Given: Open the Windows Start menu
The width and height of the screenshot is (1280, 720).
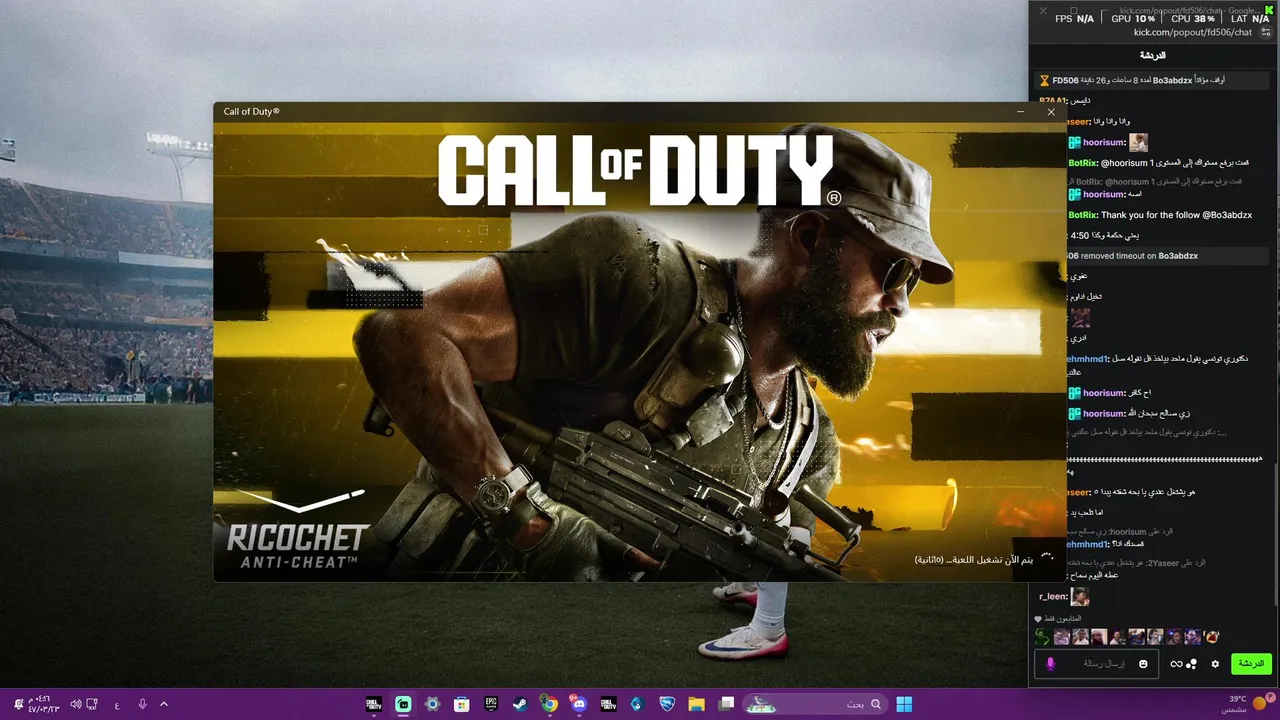Looking at the screenshot, I should point(904,704).
